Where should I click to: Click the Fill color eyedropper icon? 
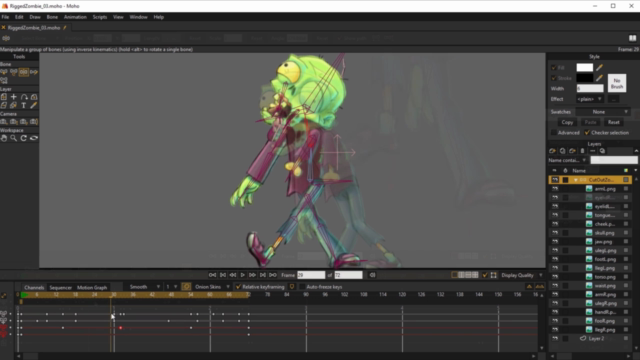click(x=599, y=67)
